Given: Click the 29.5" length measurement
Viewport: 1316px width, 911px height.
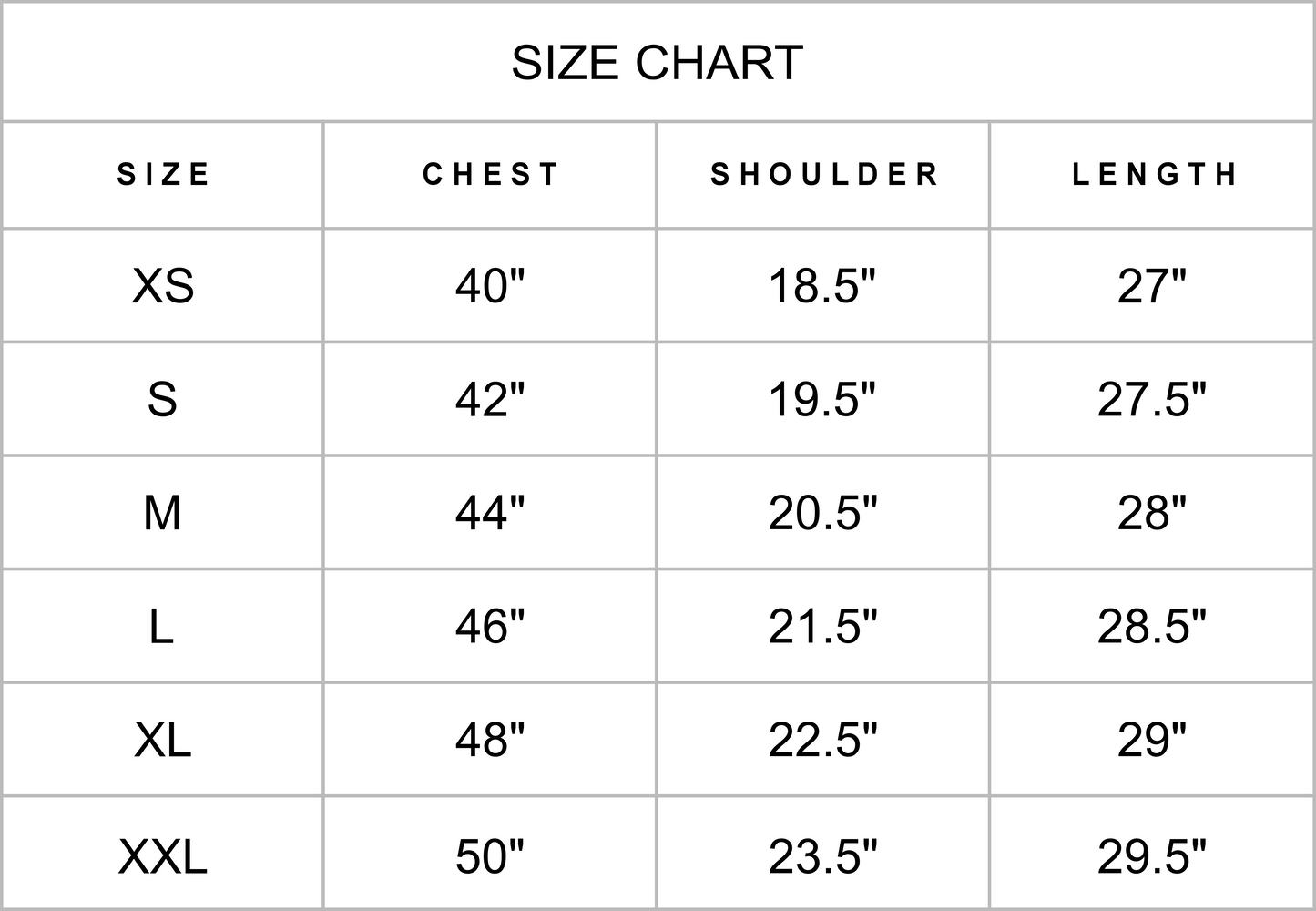Looking at the screenshot, I should pyautogui.click(x=1152, y=855).
